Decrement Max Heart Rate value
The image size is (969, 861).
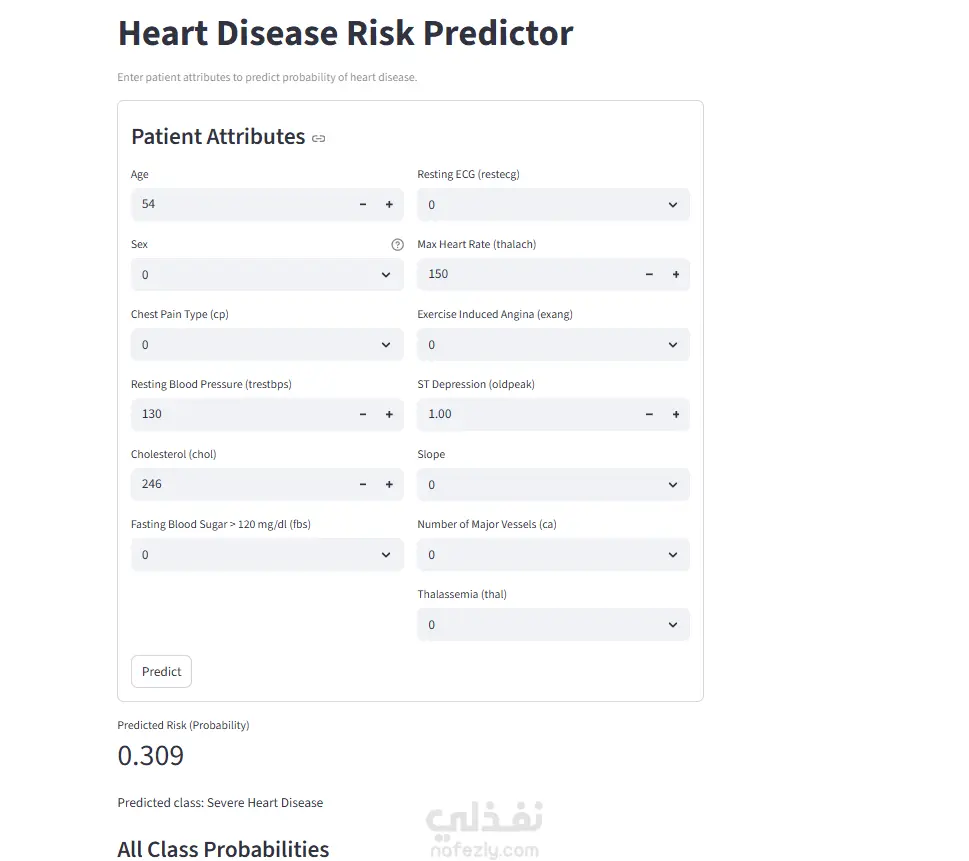click(649, 274)
